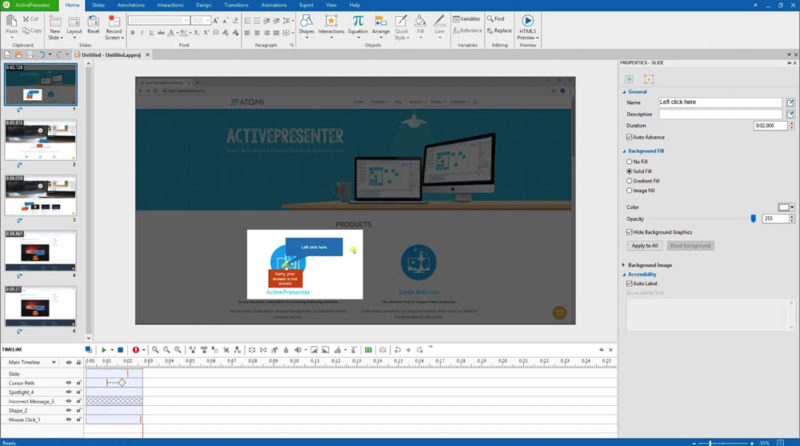The image size is (800, 446).
Task: Toggle the Auto Label checkbox
Action: [629, 284]
